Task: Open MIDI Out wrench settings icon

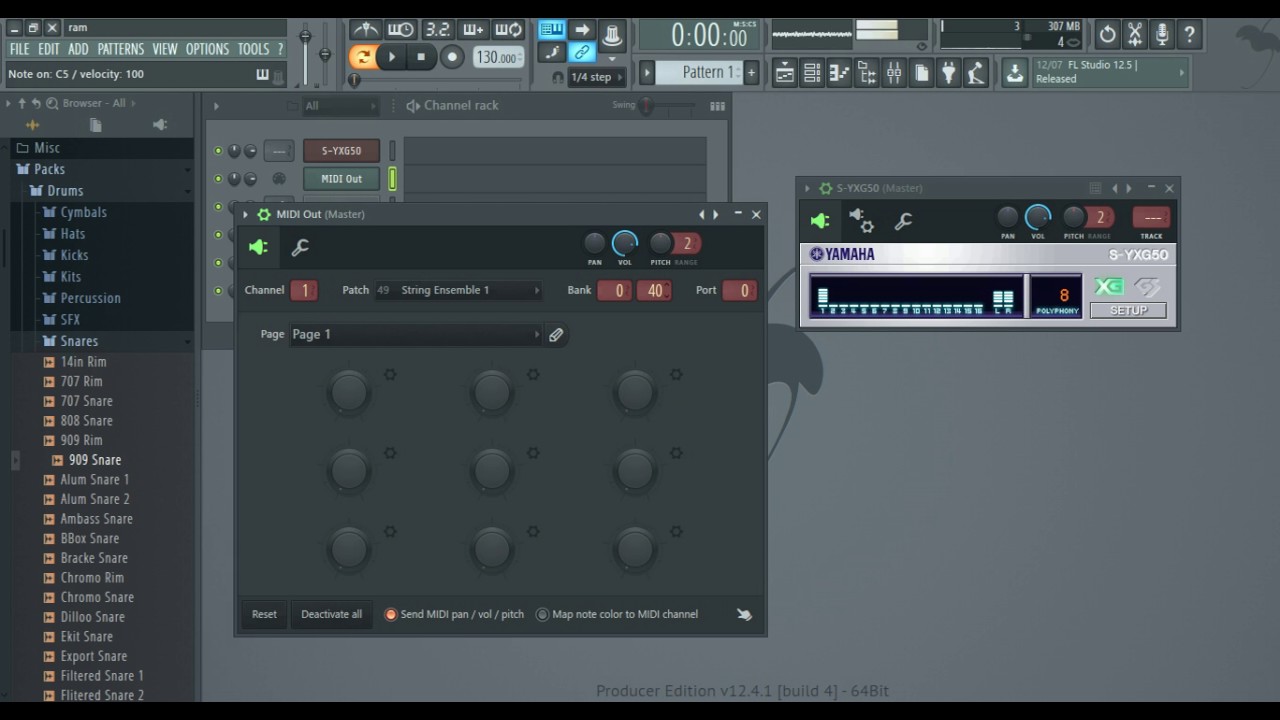Action: point(300,247)
